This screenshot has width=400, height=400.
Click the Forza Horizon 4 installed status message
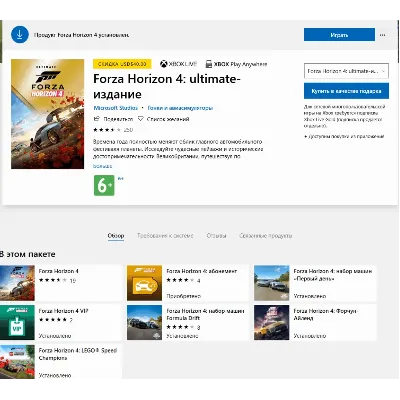[81, 35]
